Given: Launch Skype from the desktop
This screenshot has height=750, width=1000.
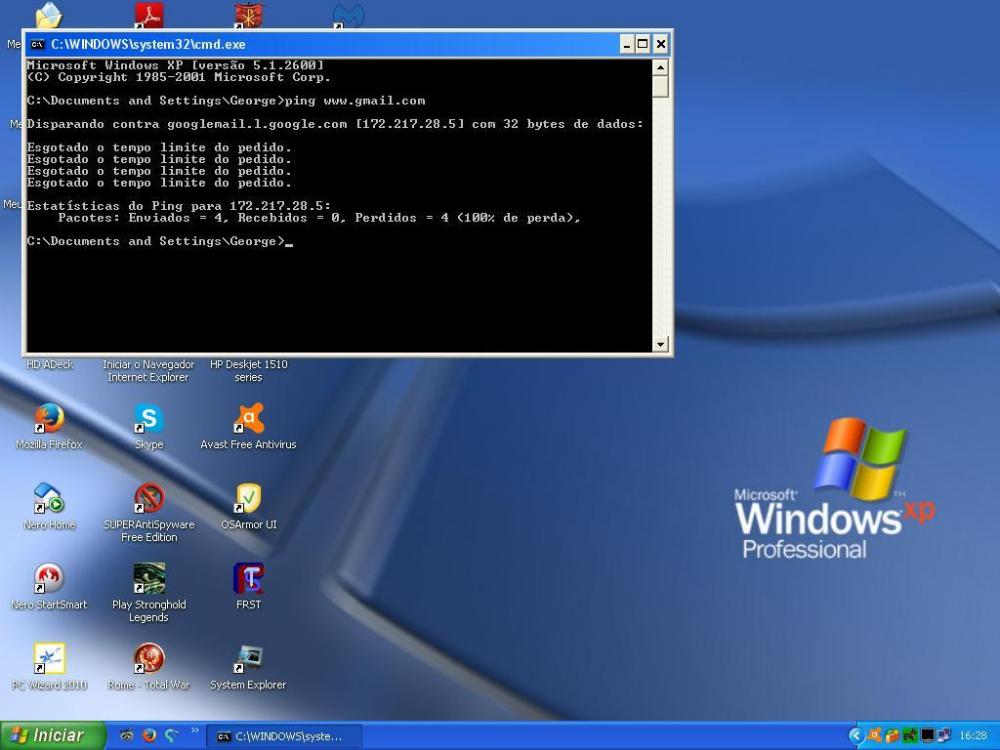Looking at the screenshot, I should [149, 419].
